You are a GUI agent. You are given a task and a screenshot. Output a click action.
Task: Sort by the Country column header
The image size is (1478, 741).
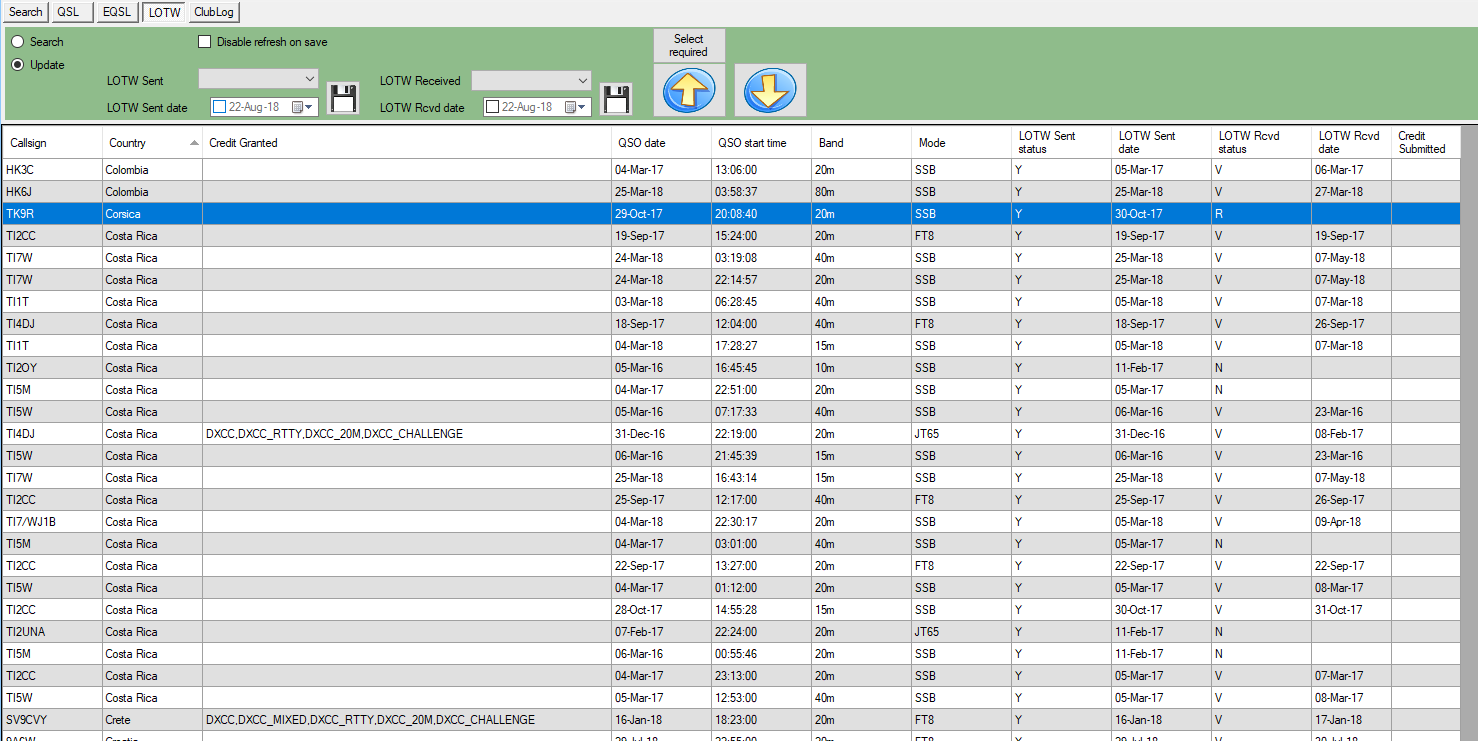[x=152, y=143]
